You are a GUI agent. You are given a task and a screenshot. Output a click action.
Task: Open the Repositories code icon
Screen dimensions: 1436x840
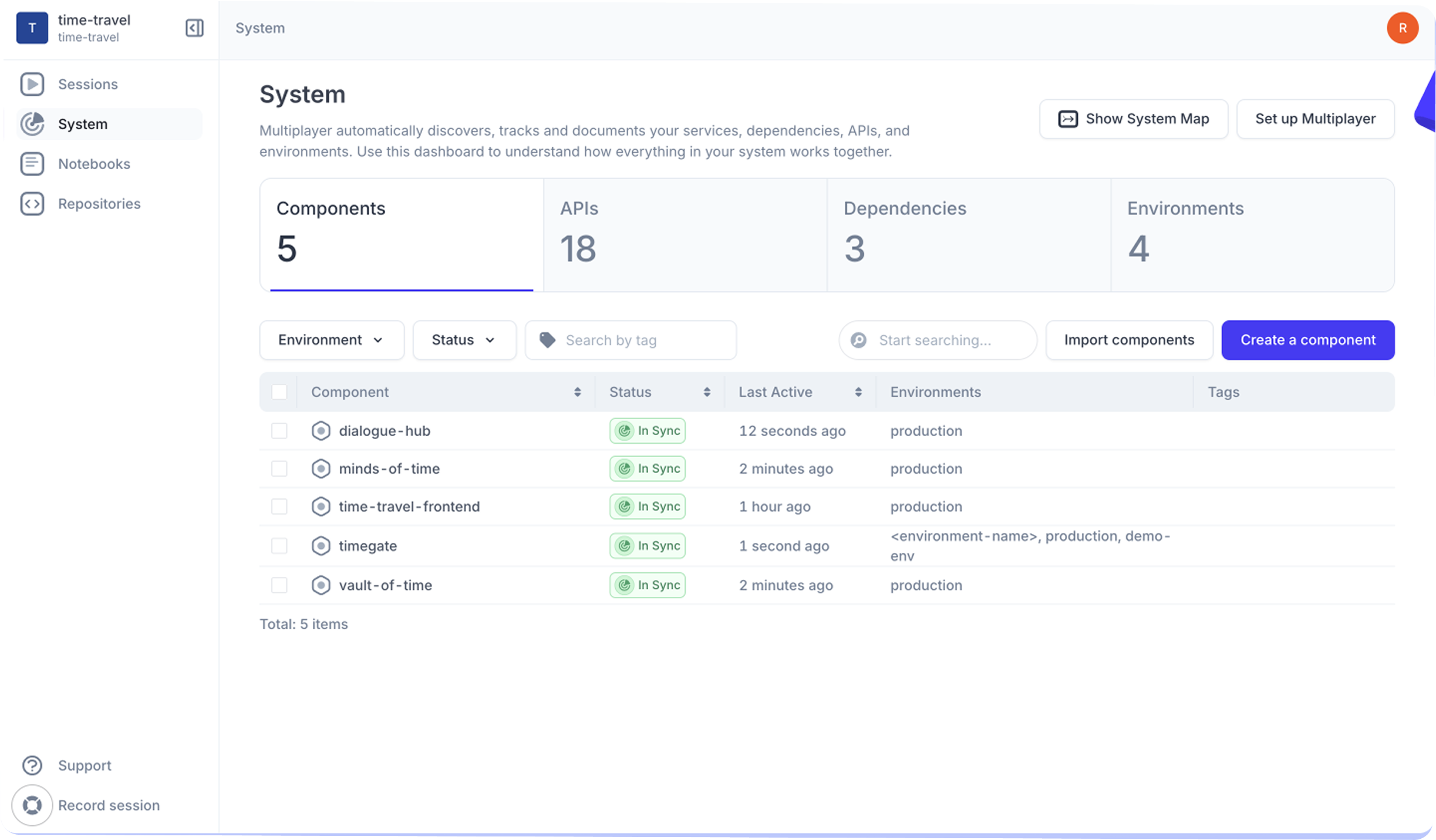click(32, 204)
